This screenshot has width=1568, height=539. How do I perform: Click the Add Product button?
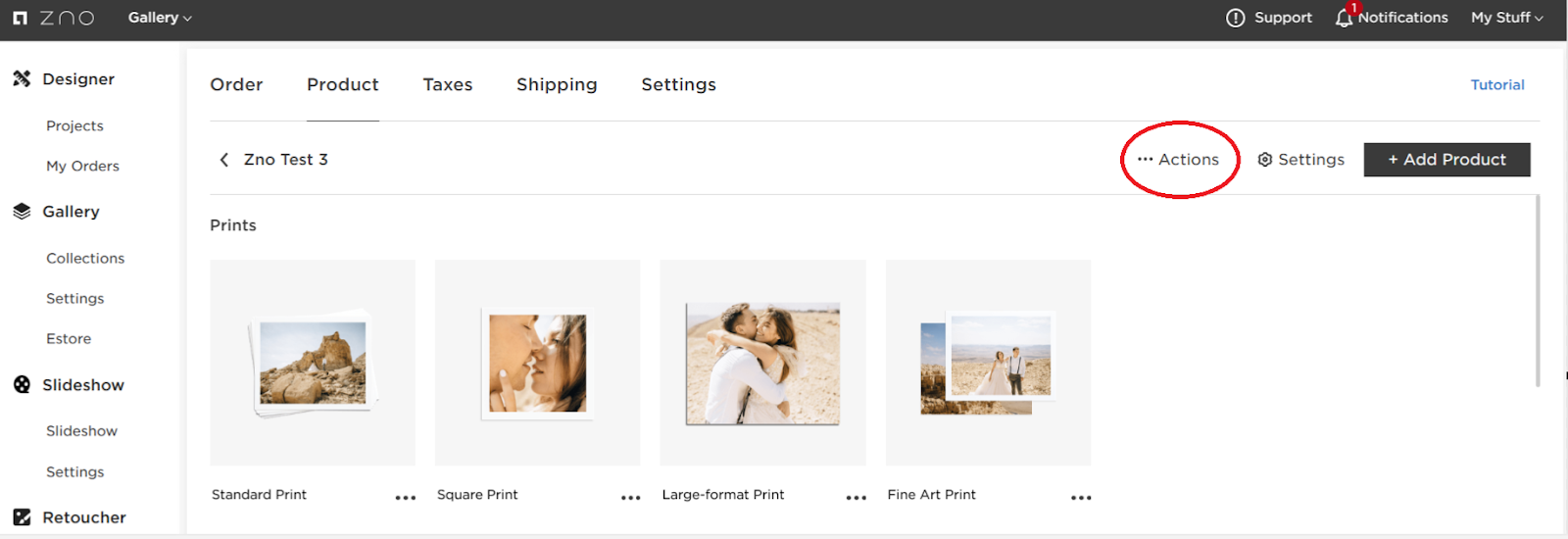(x=1446, y=160)
